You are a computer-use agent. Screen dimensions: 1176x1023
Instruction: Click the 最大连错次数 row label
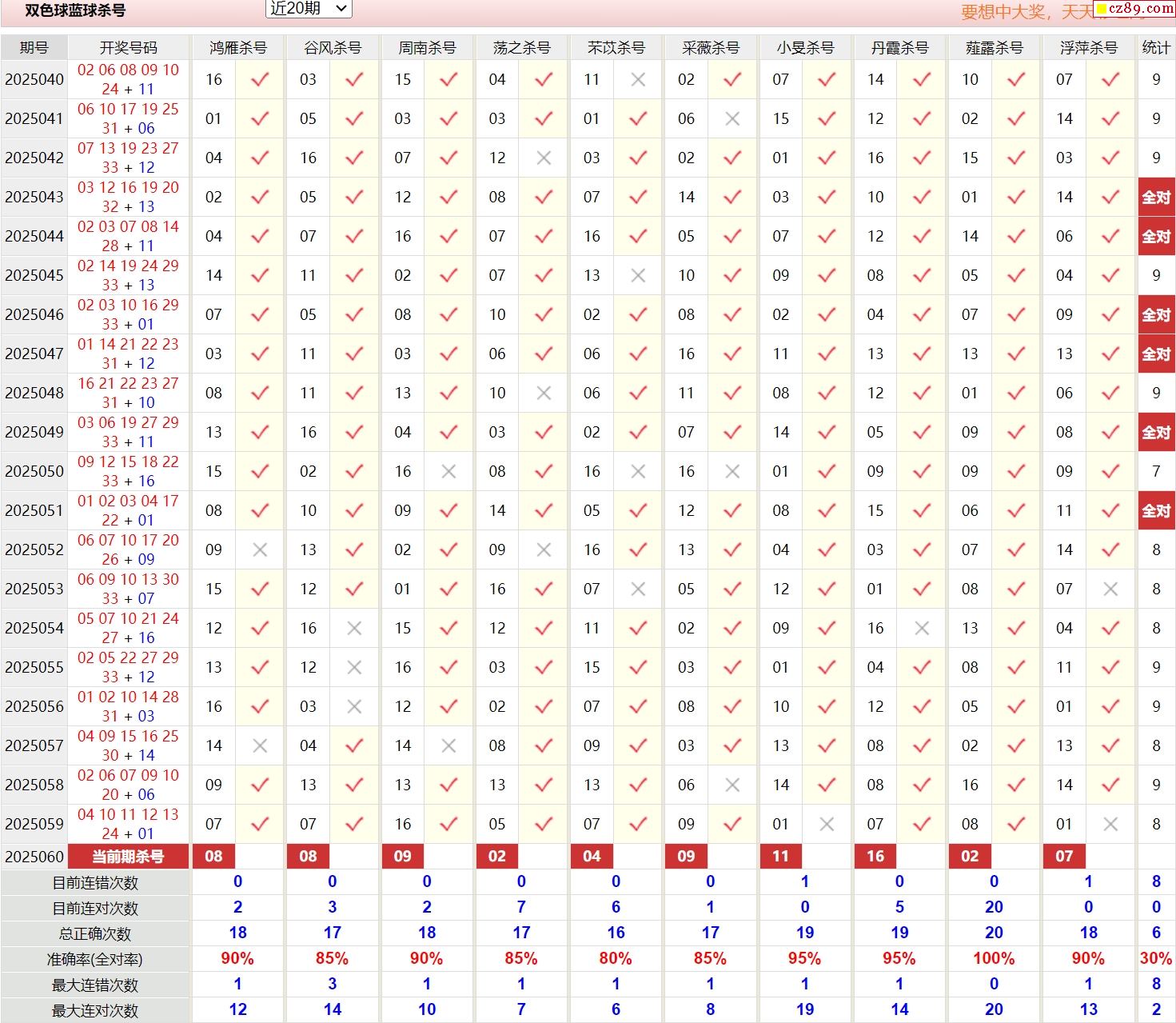click(95, 985)
